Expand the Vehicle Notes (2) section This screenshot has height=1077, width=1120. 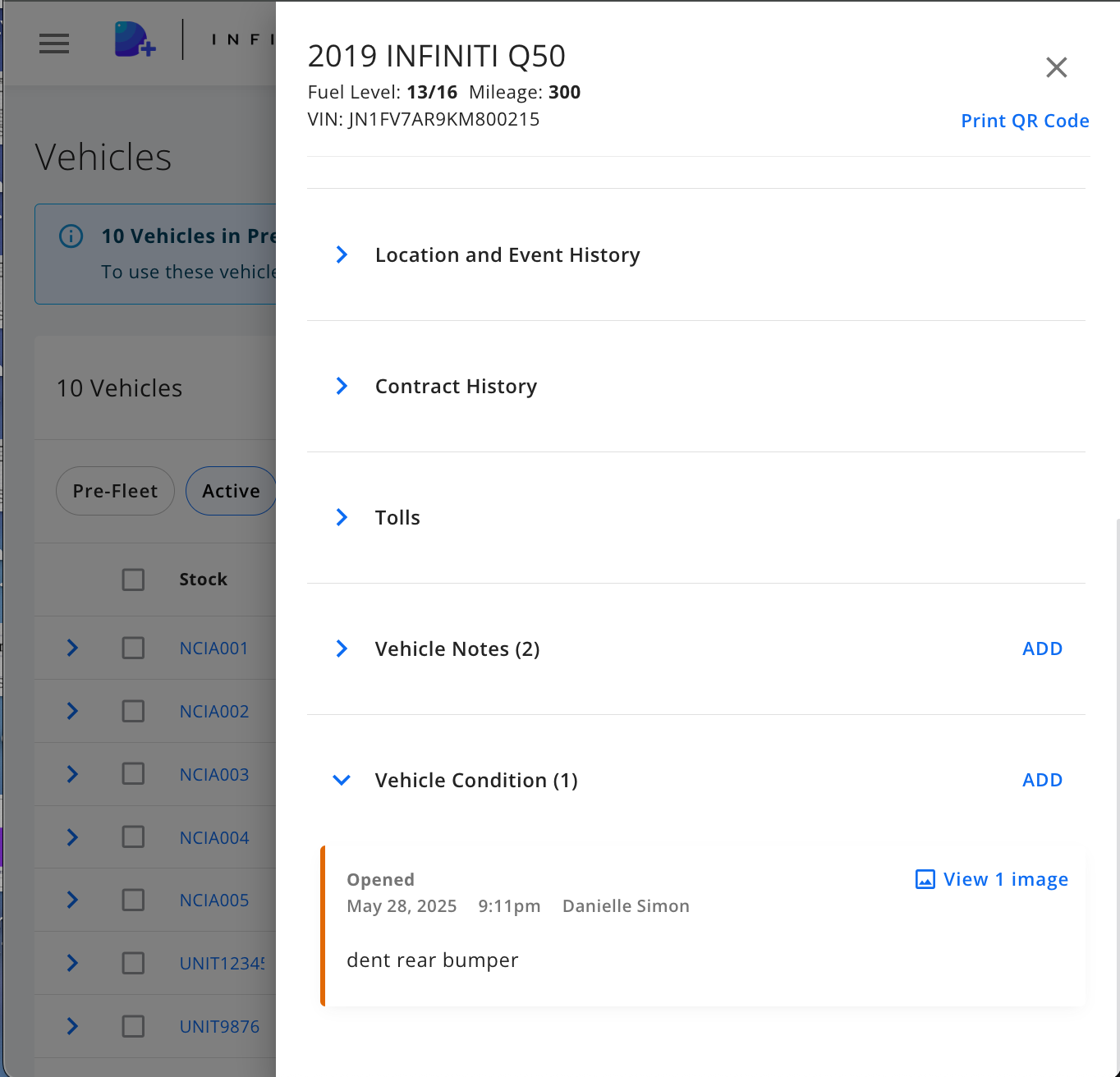point(342,648)
